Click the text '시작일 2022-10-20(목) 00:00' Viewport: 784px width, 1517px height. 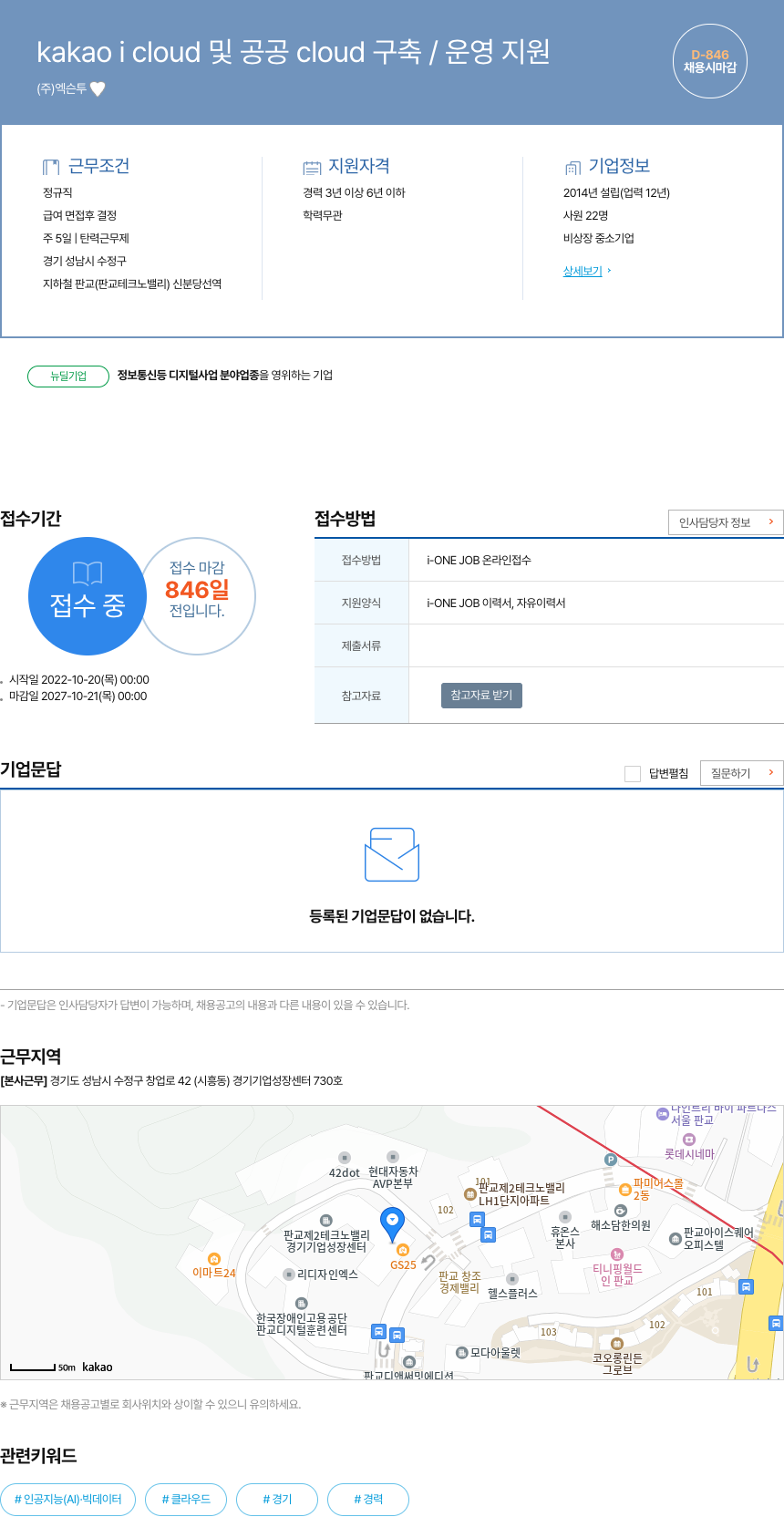point(79,680)
